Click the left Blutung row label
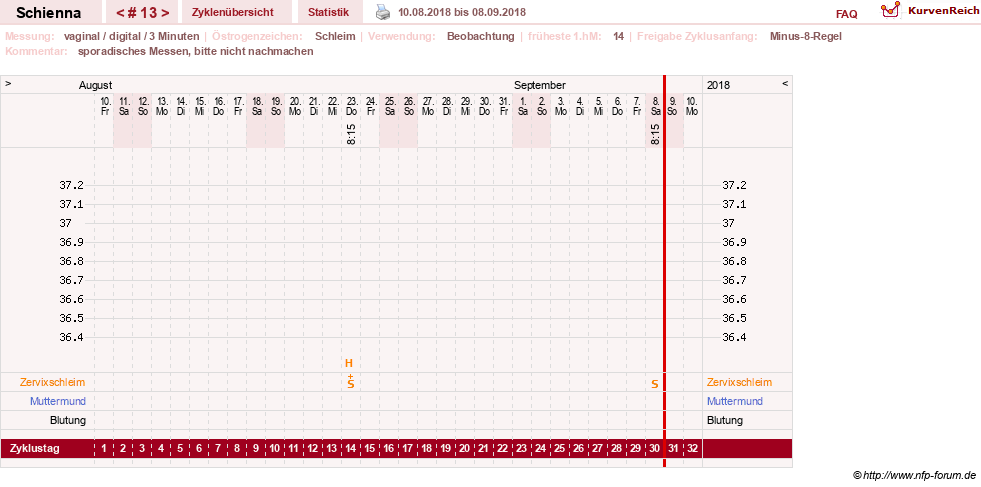Screen dimensions: 981x487 coord(68,420)
